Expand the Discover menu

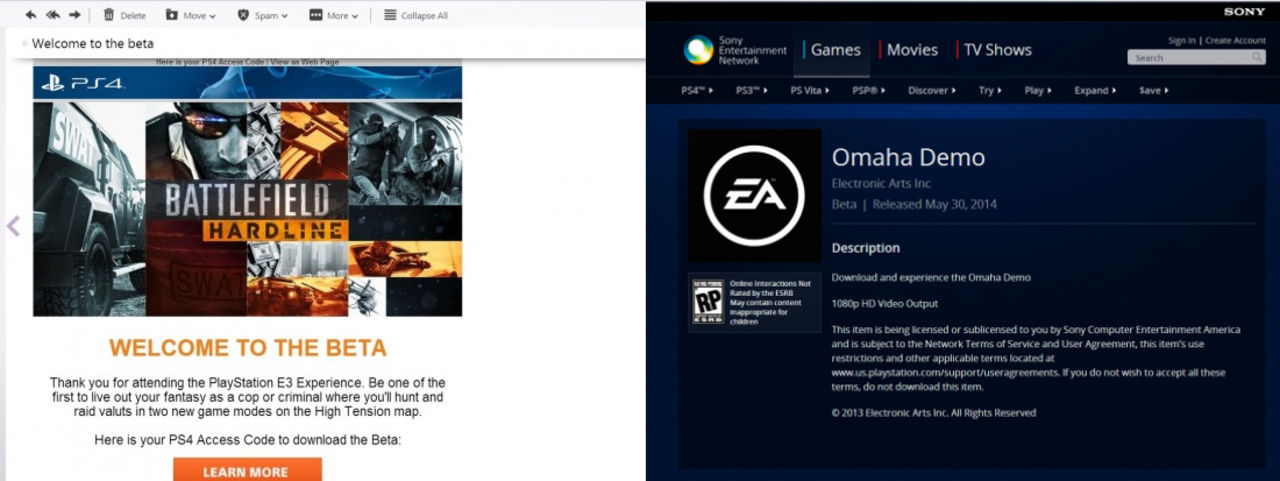pos(932,91)
